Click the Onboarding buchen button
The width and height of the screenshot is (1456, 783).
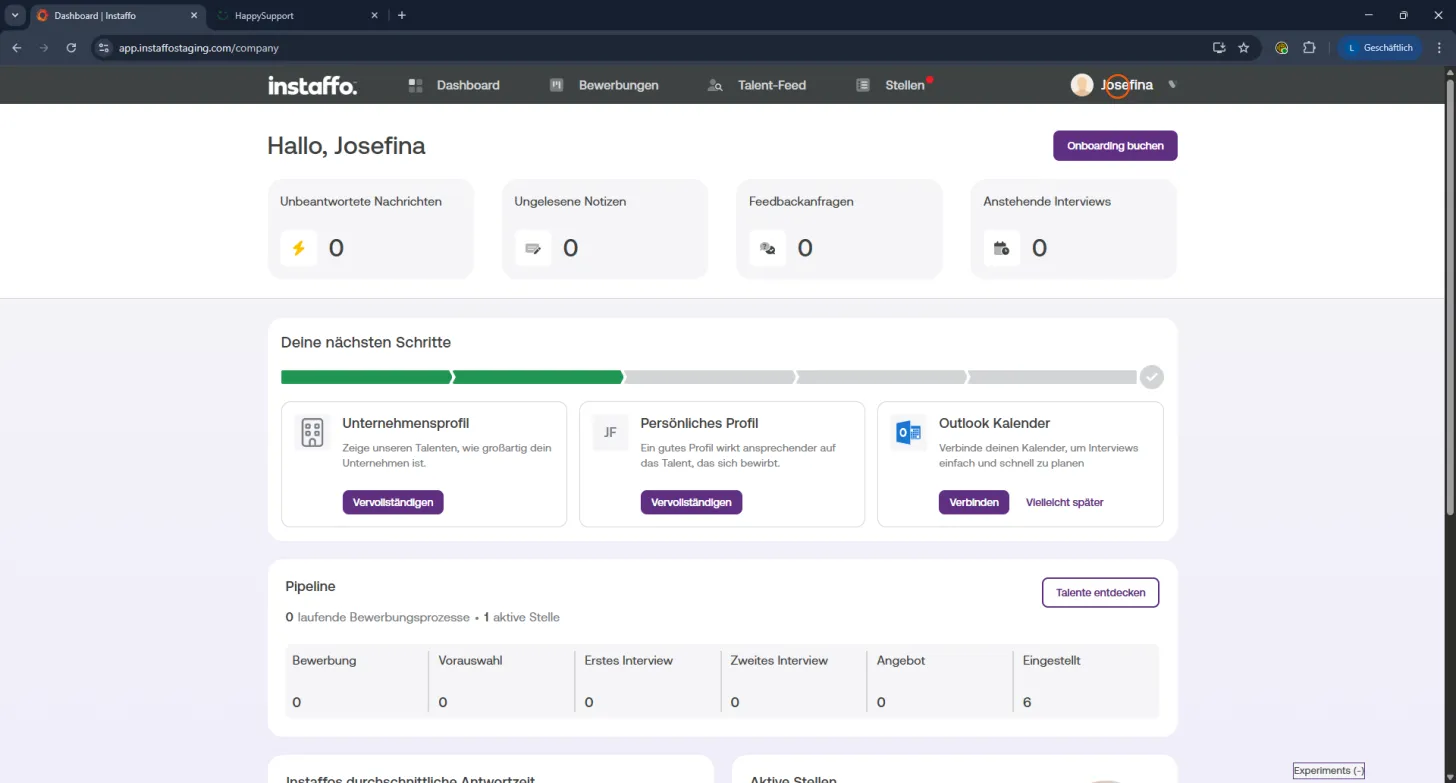pyautogui.click(x=1115, y=145)
